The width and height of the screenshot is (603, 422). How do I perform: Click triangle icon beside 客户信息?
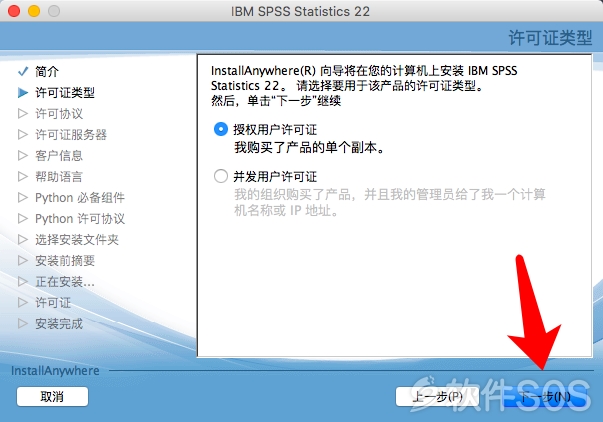click(x=23, y=155)
